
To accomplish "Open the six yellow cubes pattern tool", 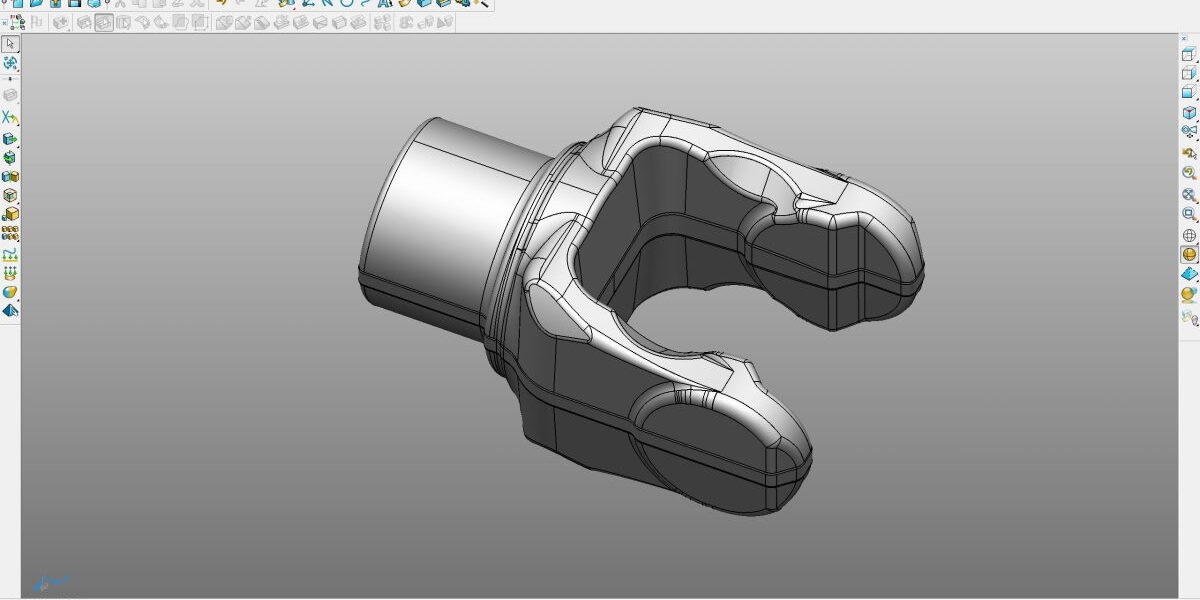I will (10, 233).
